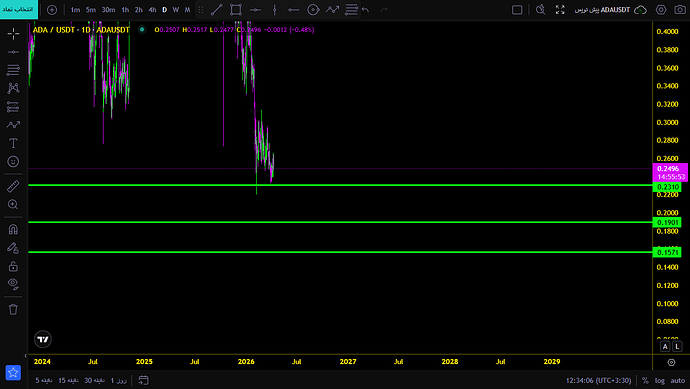This screenshot has width=690, height=389.
Task: Enable auto scale on price axis
Action: [x=678, y=381]
